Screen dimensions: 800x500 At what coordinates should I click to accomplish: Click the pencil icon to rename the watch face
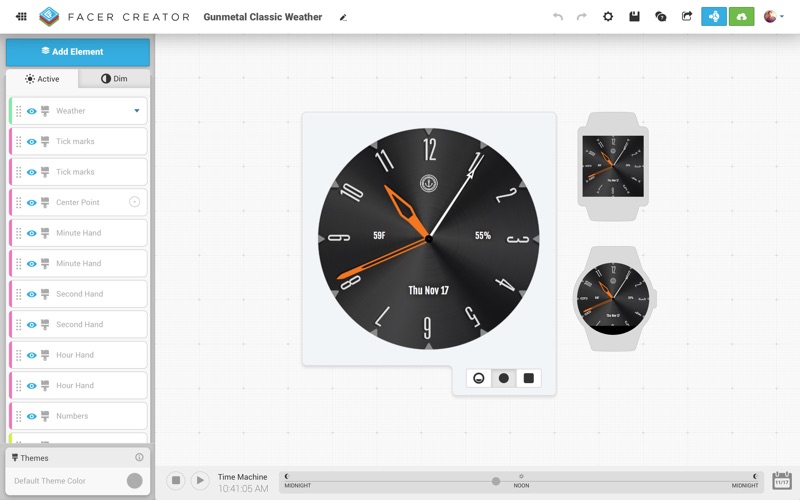343,17
